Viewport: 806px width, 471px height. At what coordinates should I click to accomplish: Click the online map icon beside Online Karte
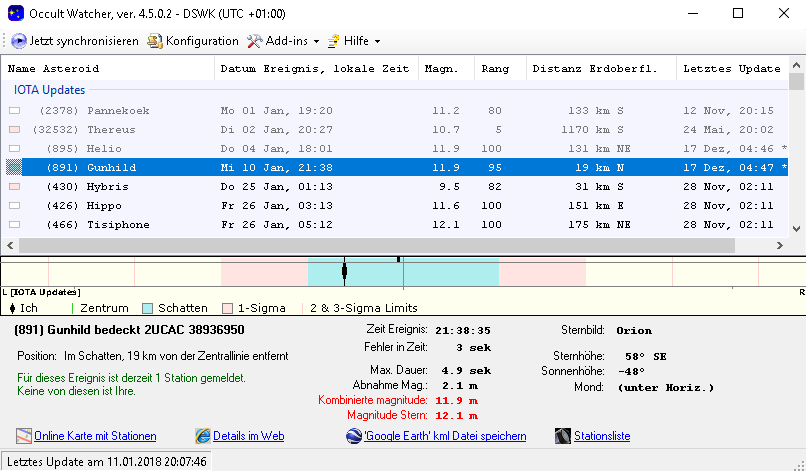pyautogui.click(x=24, y=436)
